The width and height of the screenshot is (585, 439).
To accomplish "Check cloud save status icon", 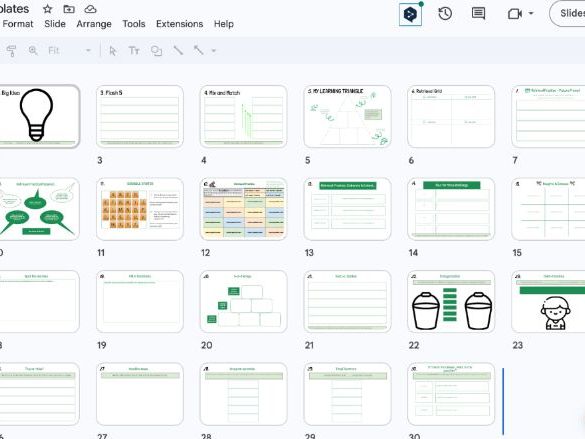I will coord(90,9).
